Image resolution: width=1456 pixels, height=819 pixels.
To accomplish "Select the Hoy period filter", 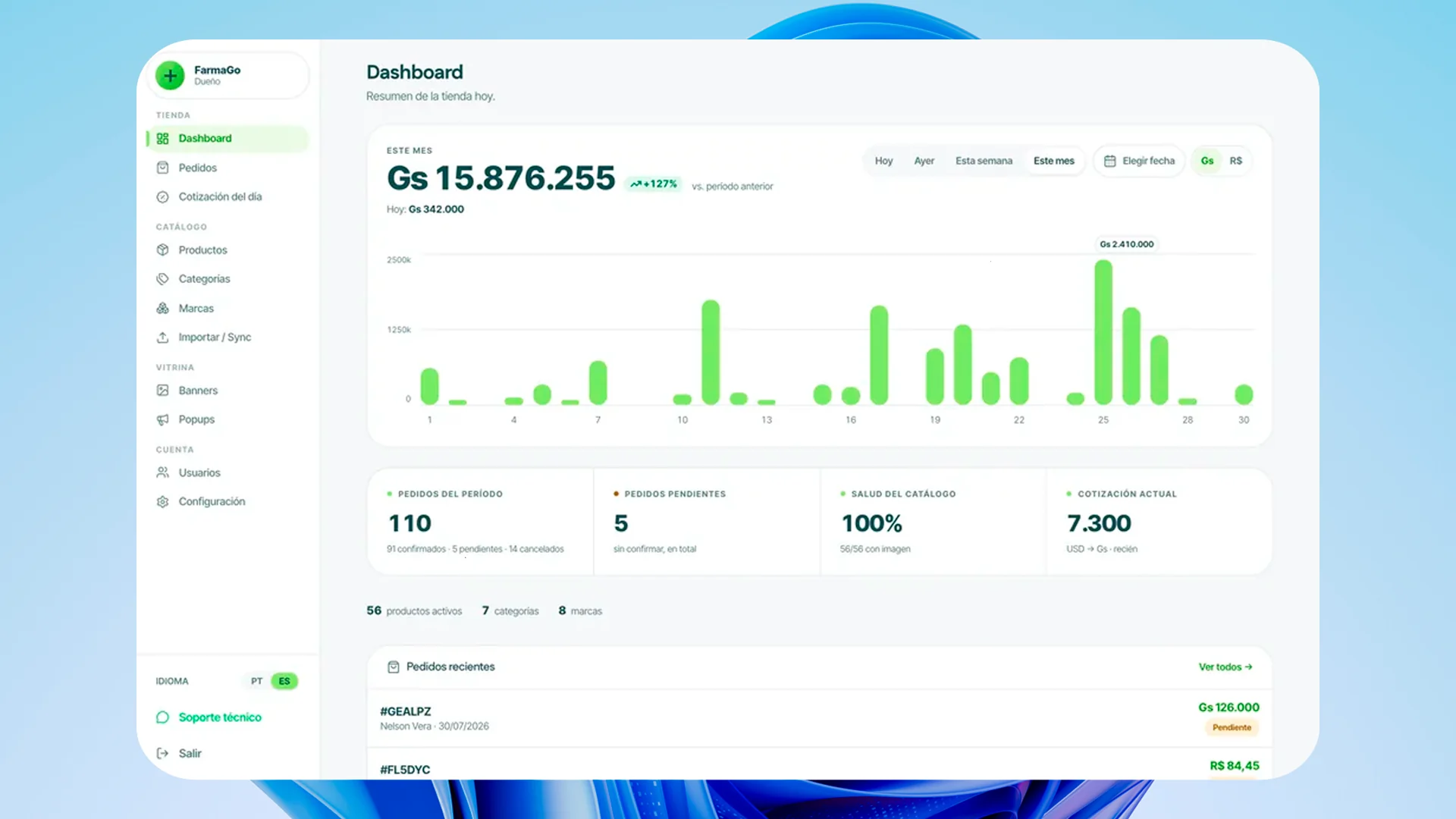I will click(883, 161).
